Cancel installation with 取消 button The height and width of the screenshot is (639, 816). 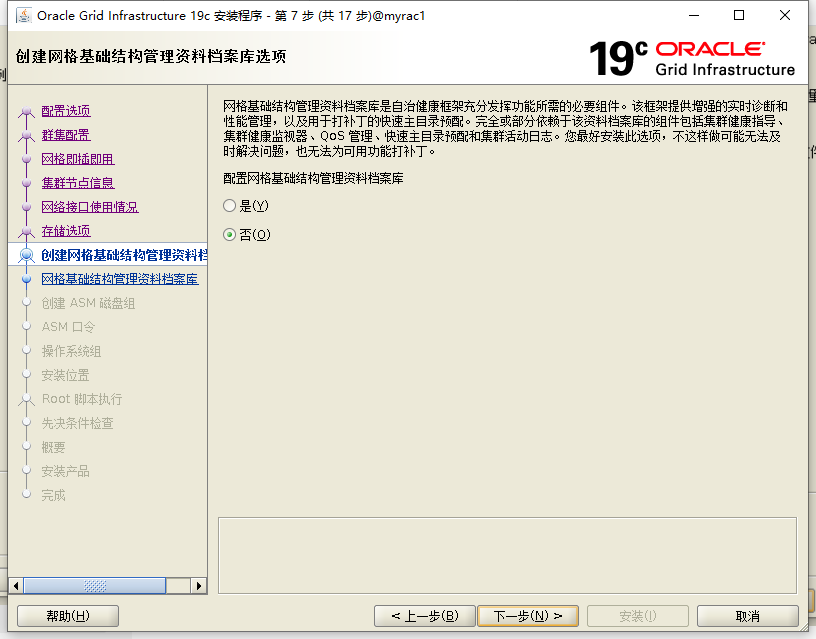747,616
